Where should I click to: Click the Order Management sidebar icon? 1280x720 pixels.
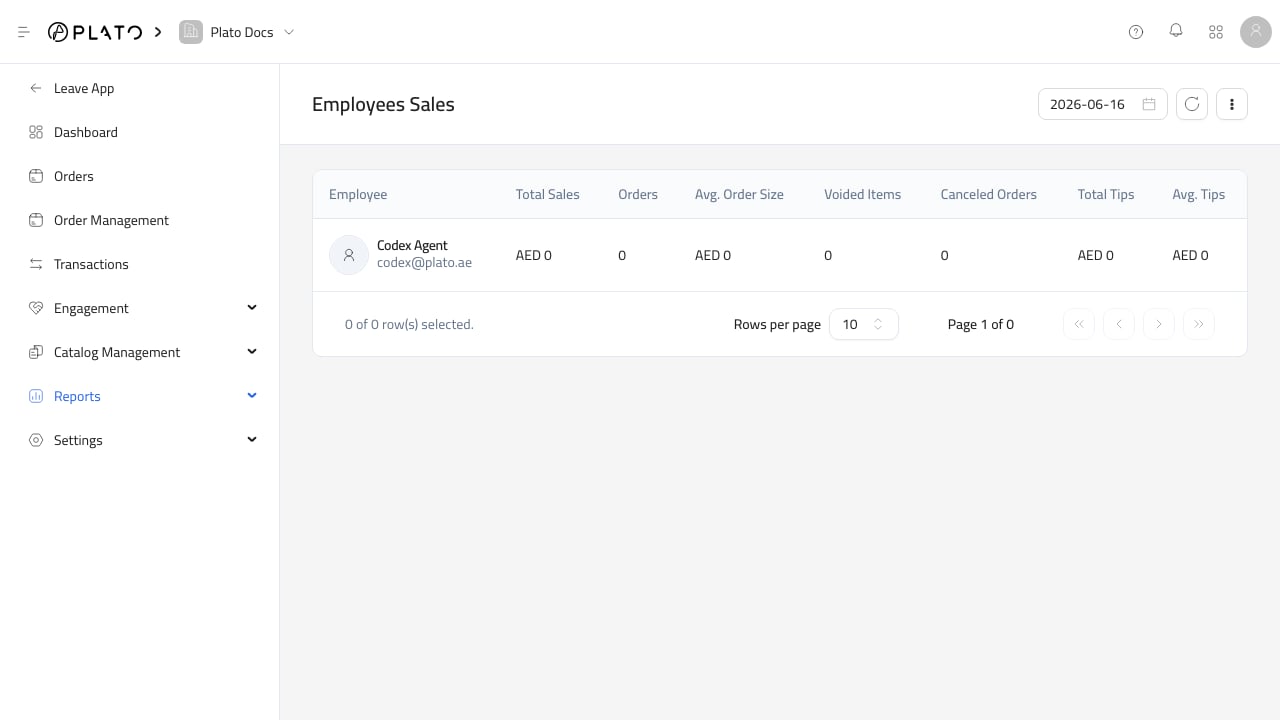(x=36, y=220)
